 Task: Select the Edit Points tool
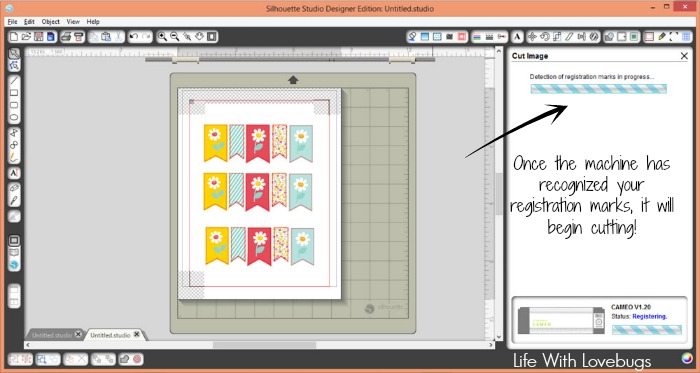[x=14, y=66]
